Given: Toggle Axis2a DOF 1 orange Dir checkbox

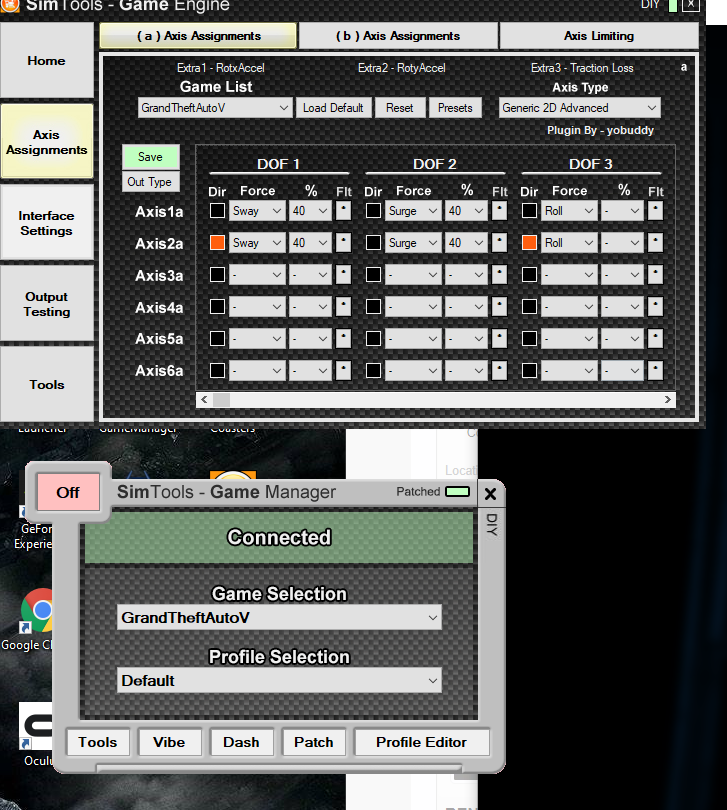Looking at the screenshot, I should click(x=217, y=243).
